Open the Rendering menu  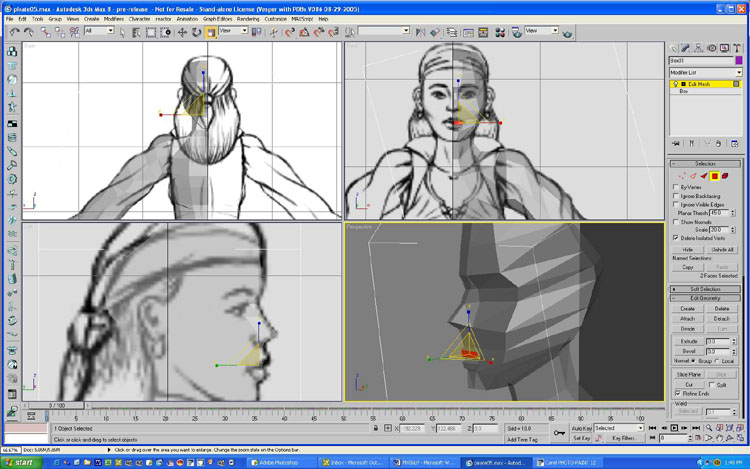point(248,19)
